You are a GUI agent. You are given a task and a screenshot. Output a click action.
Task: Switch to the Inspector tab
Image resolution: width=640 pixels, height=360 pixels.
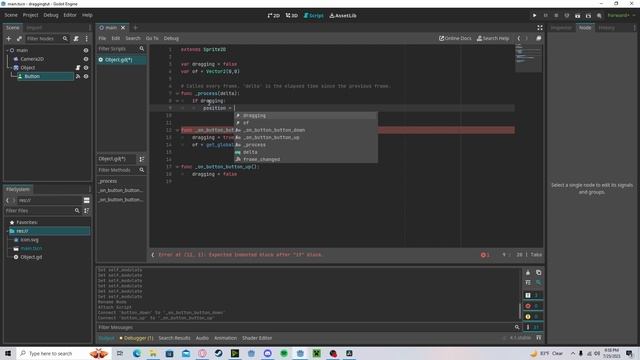click(x=561, y=28)
